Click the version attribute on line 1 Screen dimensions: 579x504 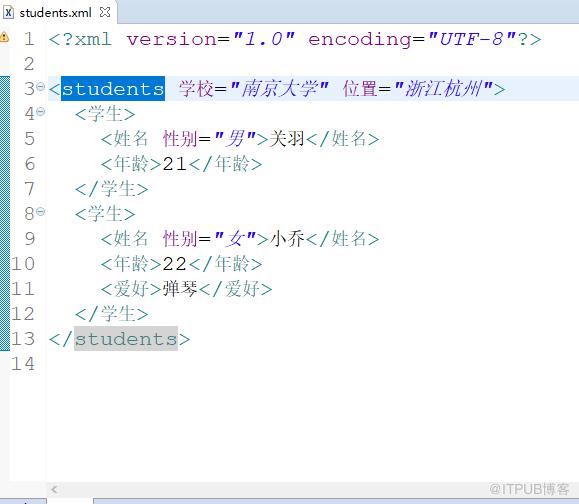pos(172,39)
